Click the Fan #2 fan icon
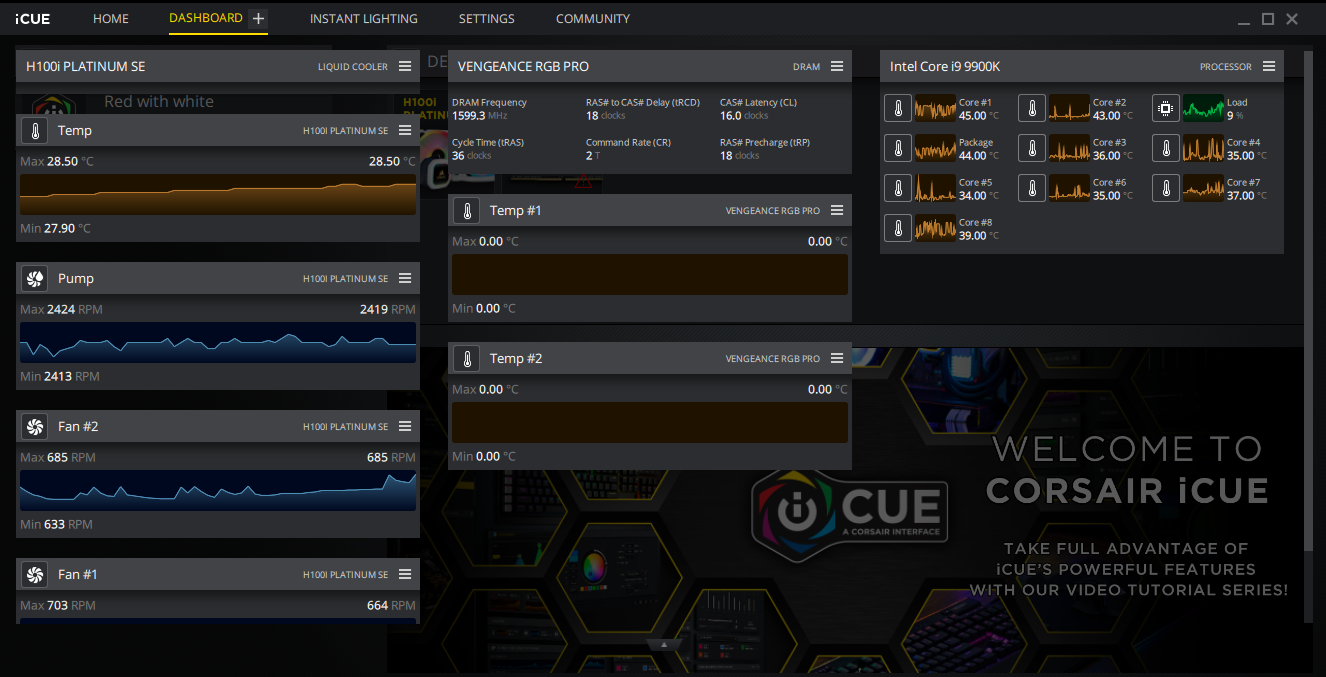This screenshot has width=1326, height=677. [x=35, y=427]
